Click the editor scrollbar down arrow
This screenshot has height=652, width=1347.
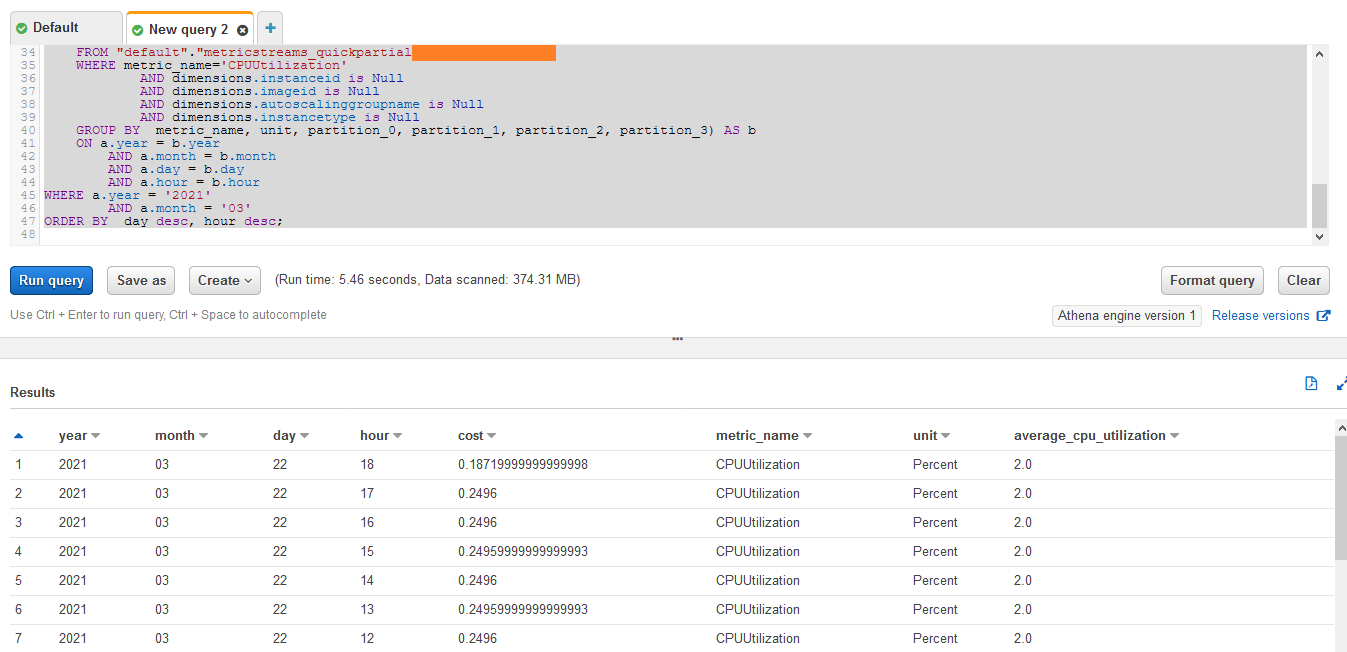(x=1319, y=237)
